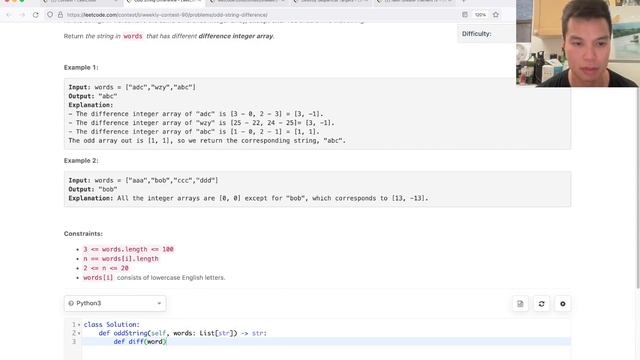Click the browser forward arrow

point(22,15)
